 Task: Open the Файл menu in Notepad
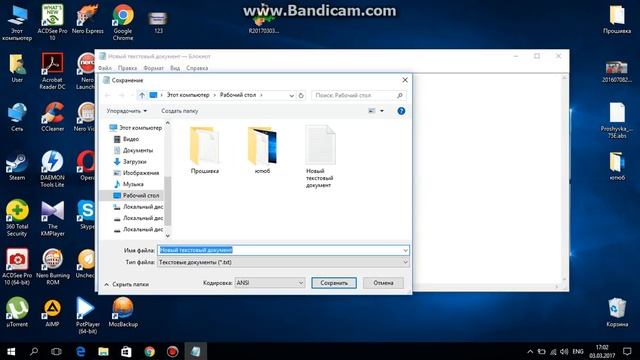105,68
